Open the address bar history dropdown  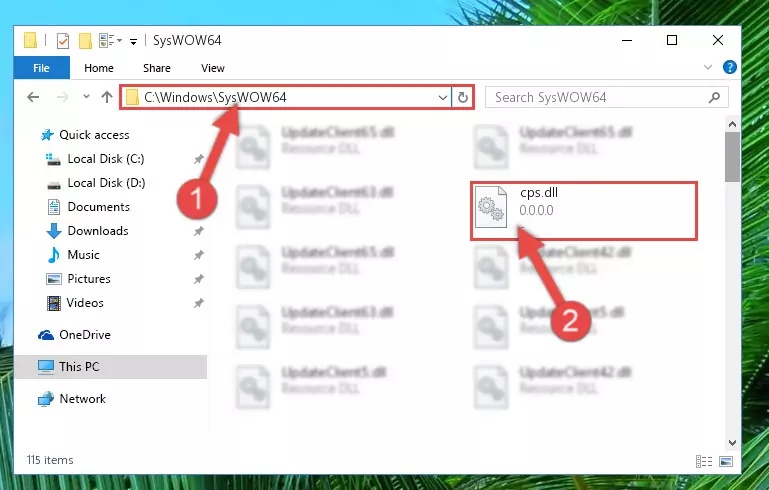(x=442, y=98)
